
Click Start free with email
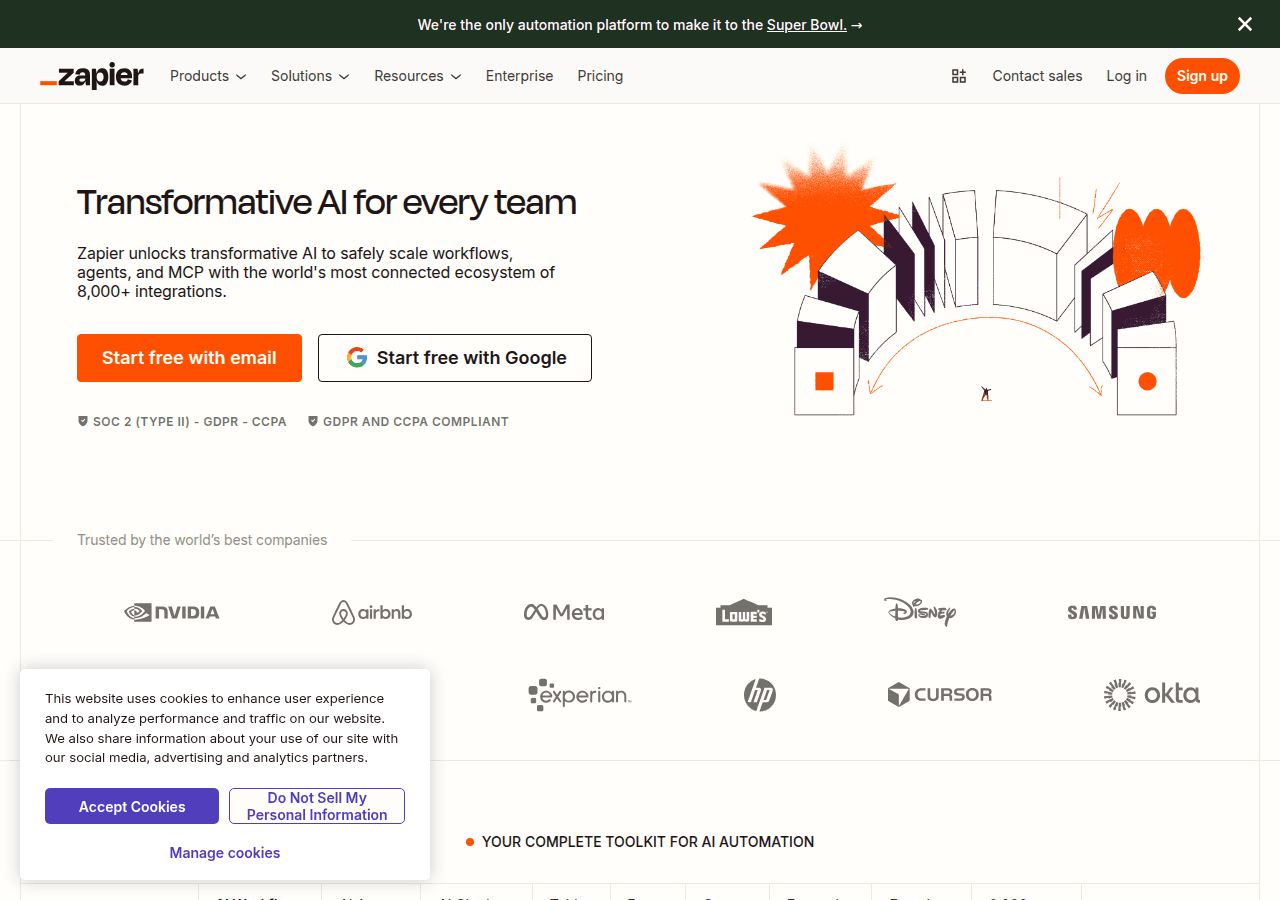tap(189, 357)
